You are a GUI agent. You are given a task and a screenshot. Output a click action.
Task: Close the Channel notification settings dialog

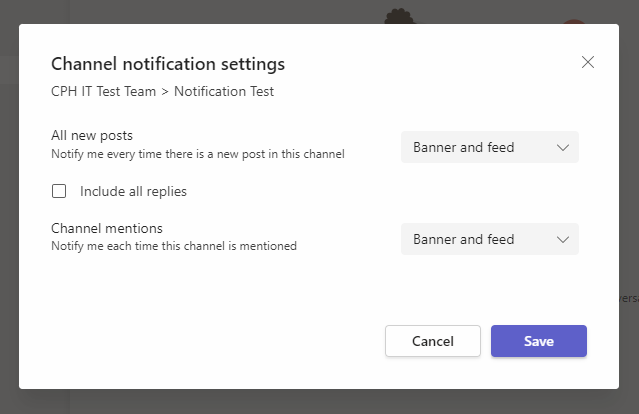588,62
